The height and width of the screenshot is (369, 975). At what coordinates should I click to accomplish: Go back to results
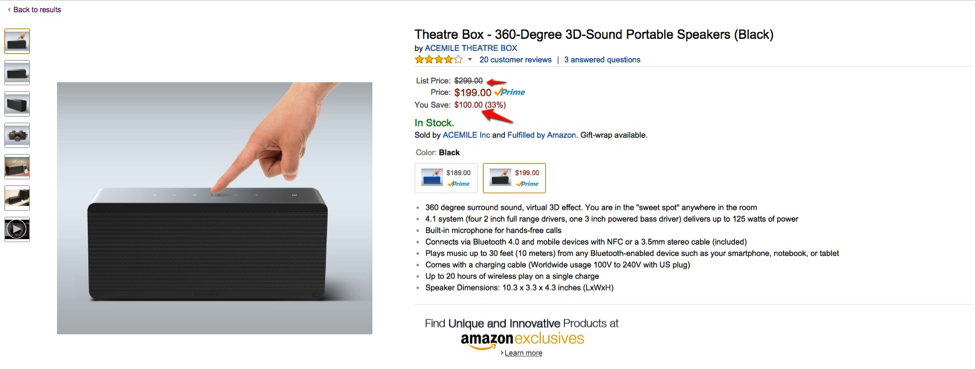(34, 9)
